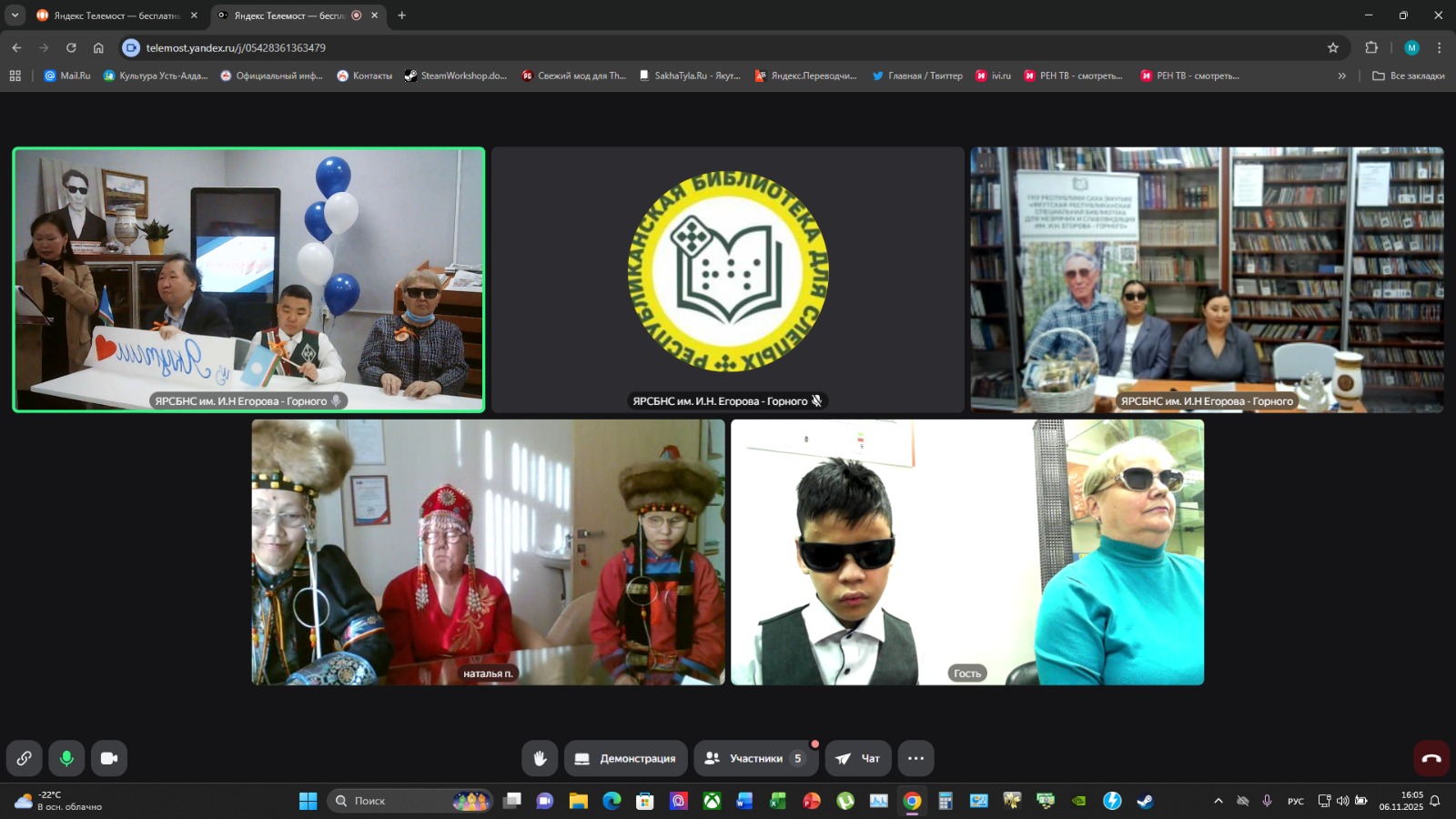Turn off the camera in the call
Image resolution: width=1456 pixels, height=819 pixels.
109,758
